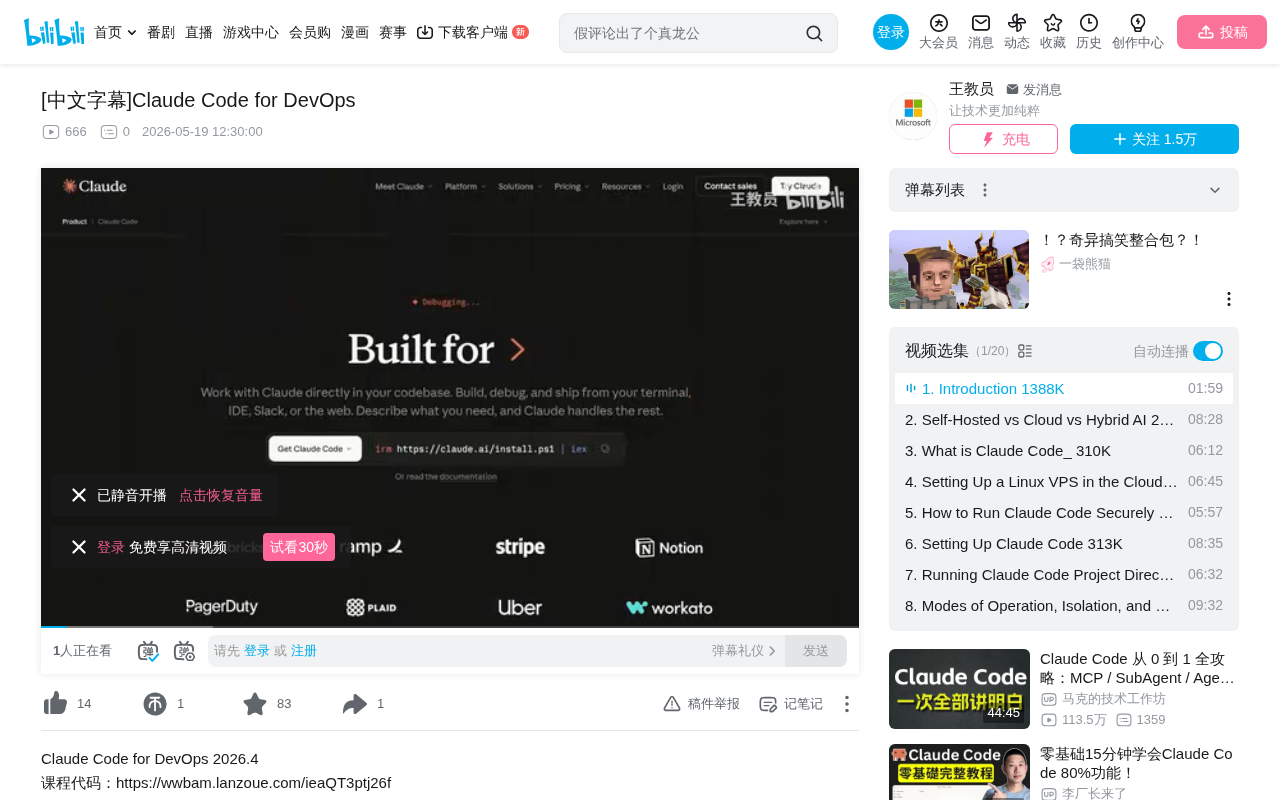The height and width of the screenshot is (800, 1280).
Task: Play episode 8. Modes of Operation
Action: pyautogui.click(x=1064, y=605)
